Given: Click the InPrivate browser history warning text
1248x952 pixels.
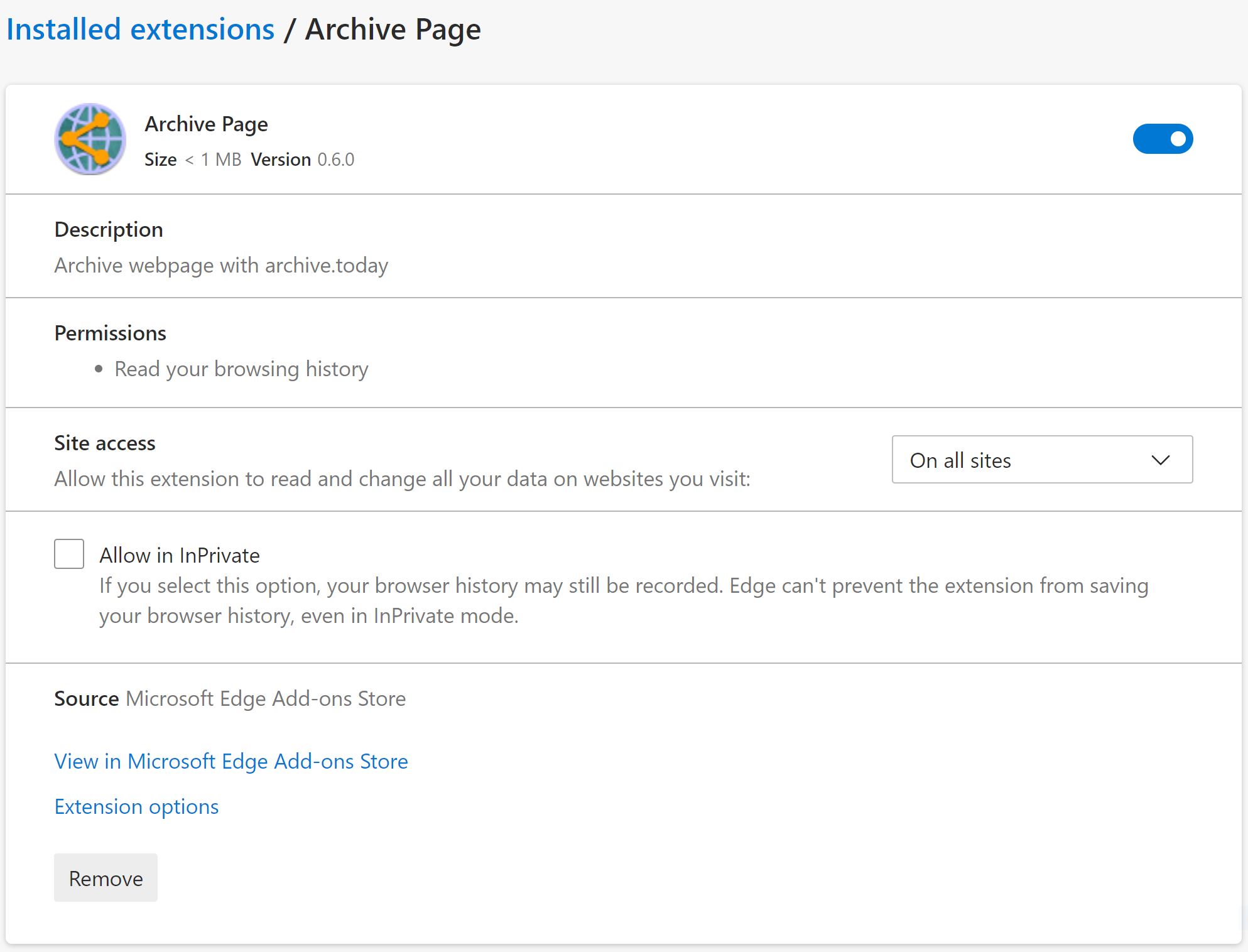Looking at the screenshot, I should (624, 601).
